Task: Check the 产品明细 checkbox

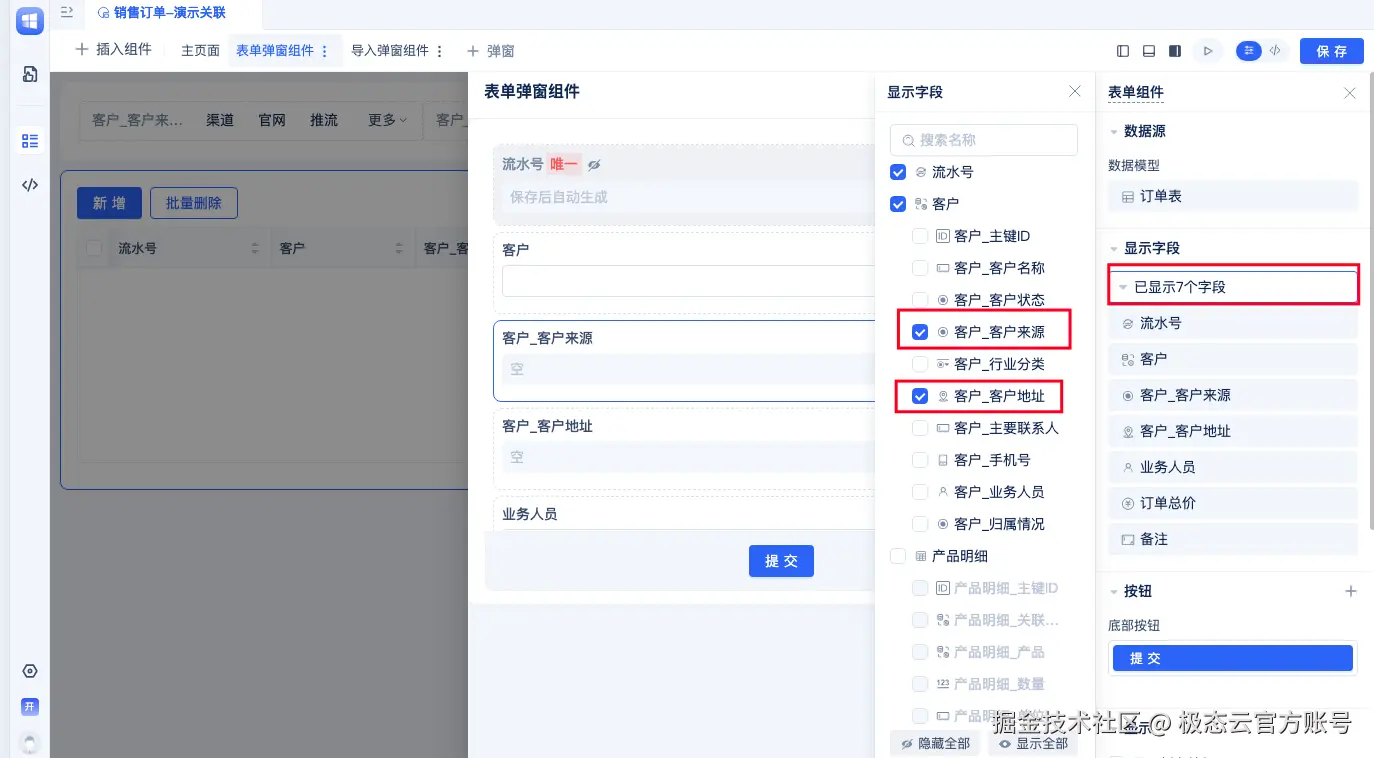Action: 898,556
